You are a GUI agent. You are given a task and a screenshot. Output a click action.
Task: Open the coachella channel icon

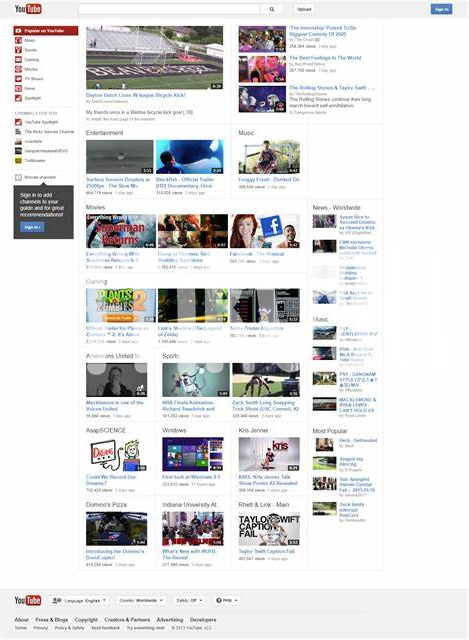click(18, 141)
